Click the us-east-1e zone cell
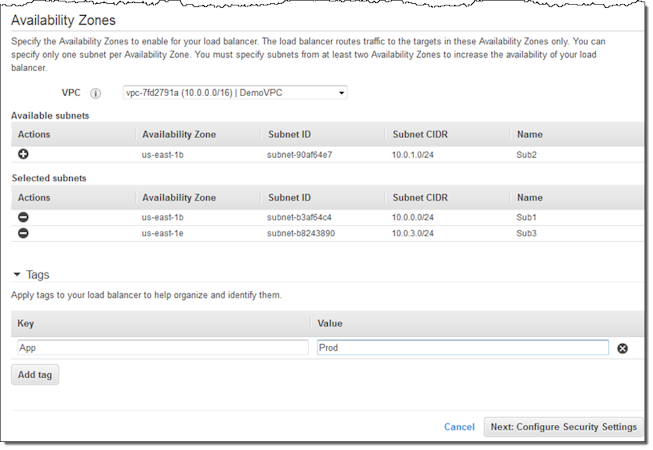This screenshot has width=653, height=450. (x=162, y=233)
